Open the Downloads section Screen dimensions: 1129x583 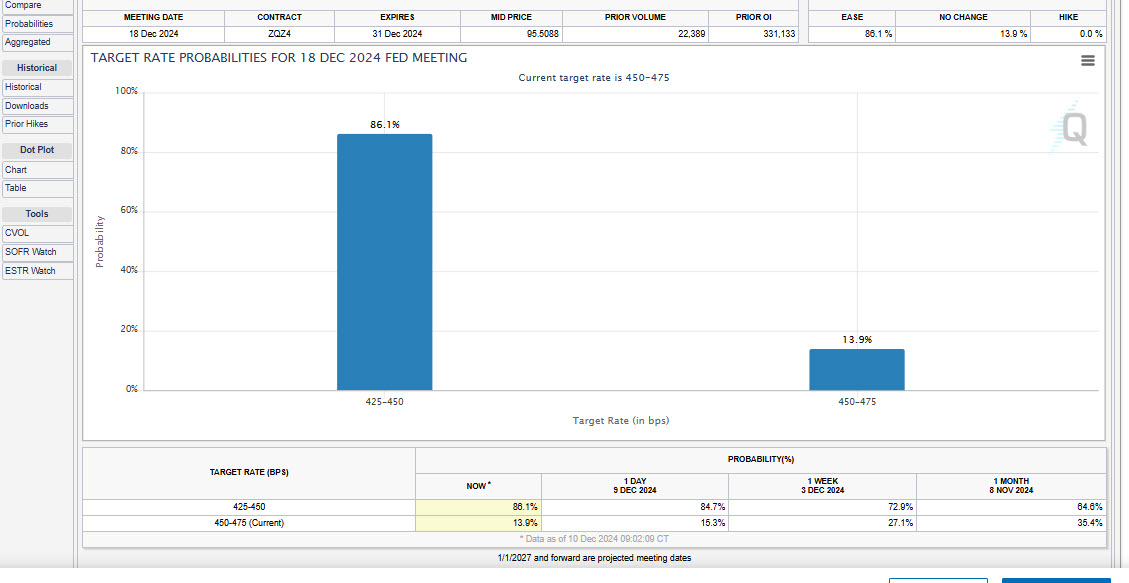coord(36,105)
